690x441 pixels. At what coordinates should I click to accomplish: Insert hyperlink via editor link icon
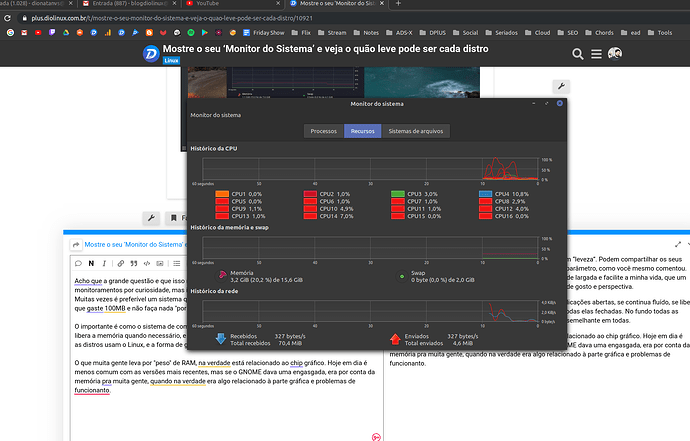coord(121,263)
